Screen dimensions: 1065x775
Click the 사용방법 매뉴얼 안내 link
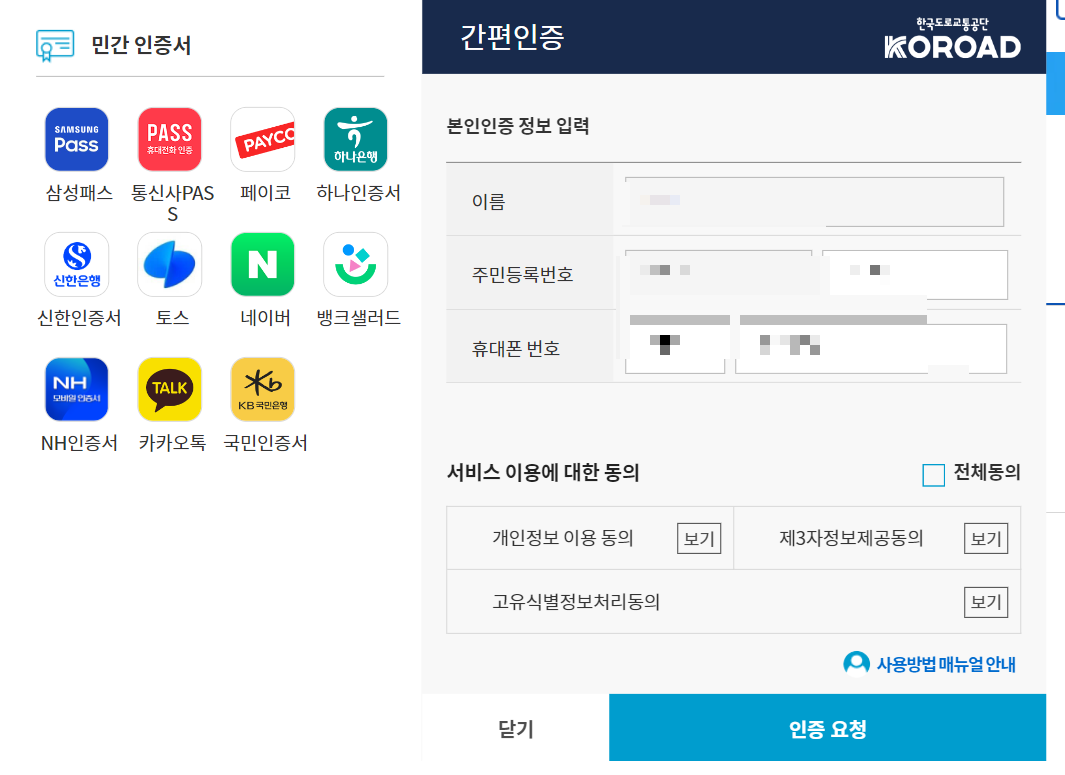coord(930,663)
